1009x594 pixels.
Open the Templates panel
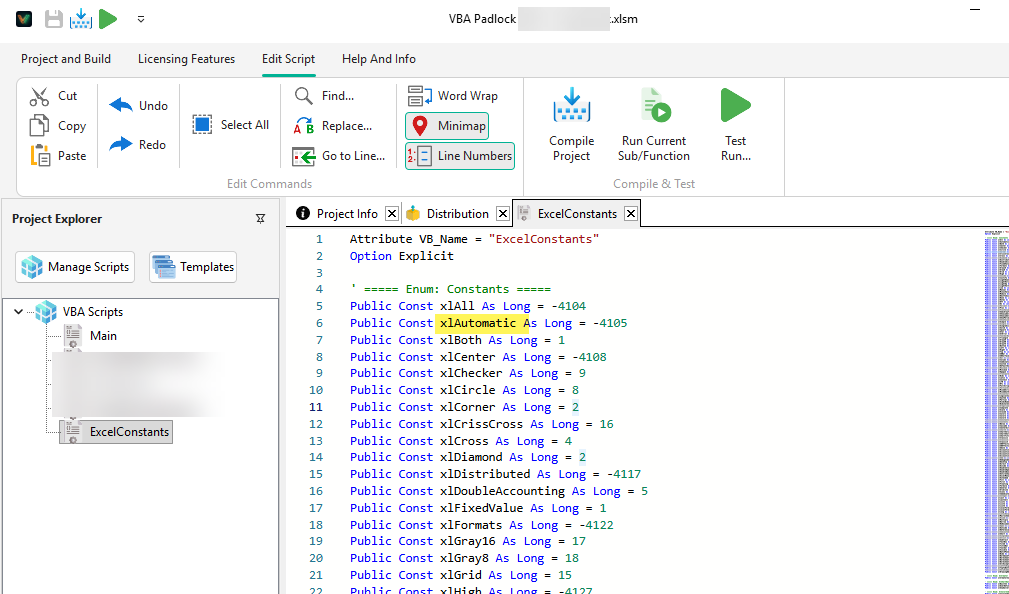192,267
